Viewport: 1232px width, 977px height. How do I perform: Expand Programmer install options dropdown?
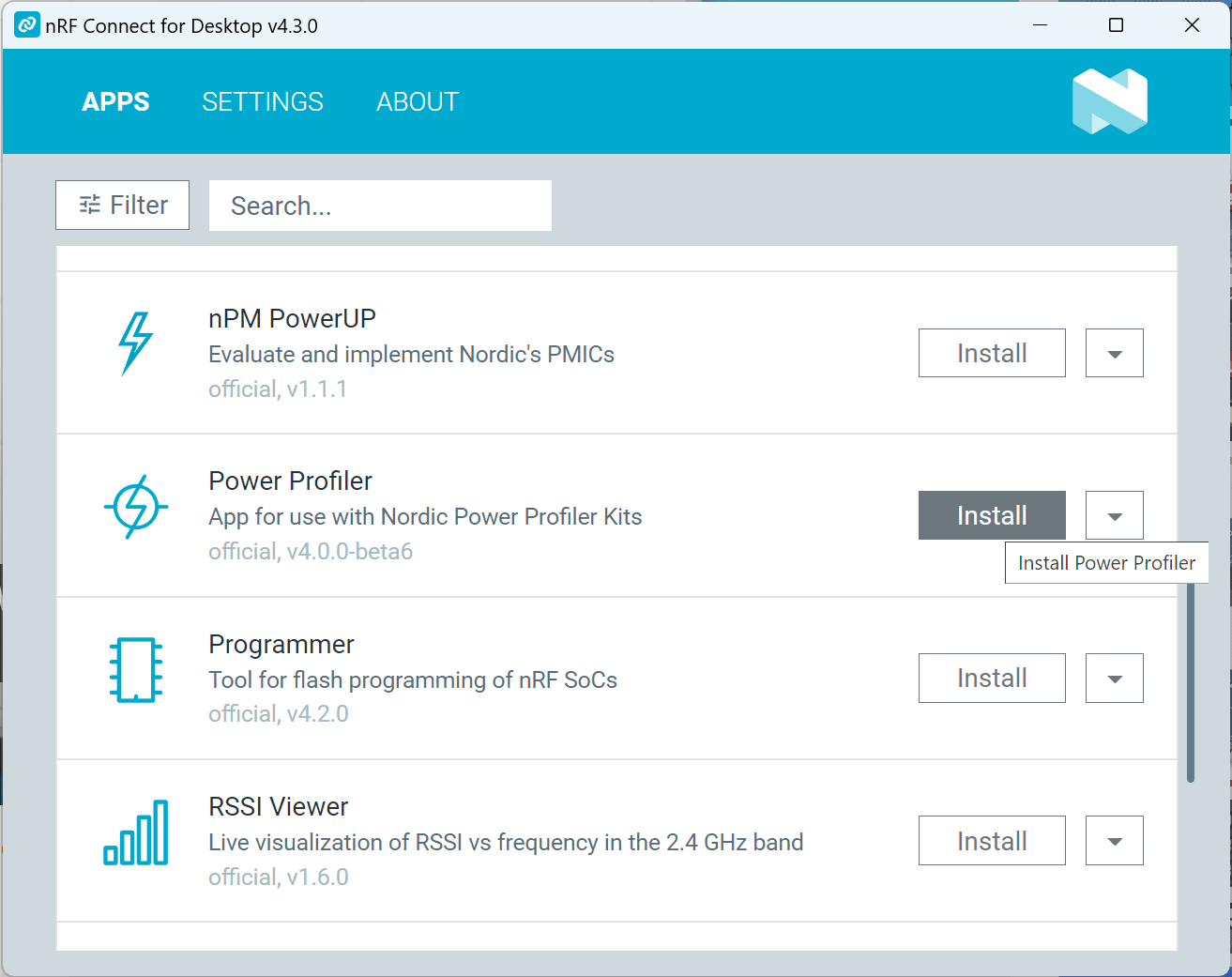click(1115, 678)
